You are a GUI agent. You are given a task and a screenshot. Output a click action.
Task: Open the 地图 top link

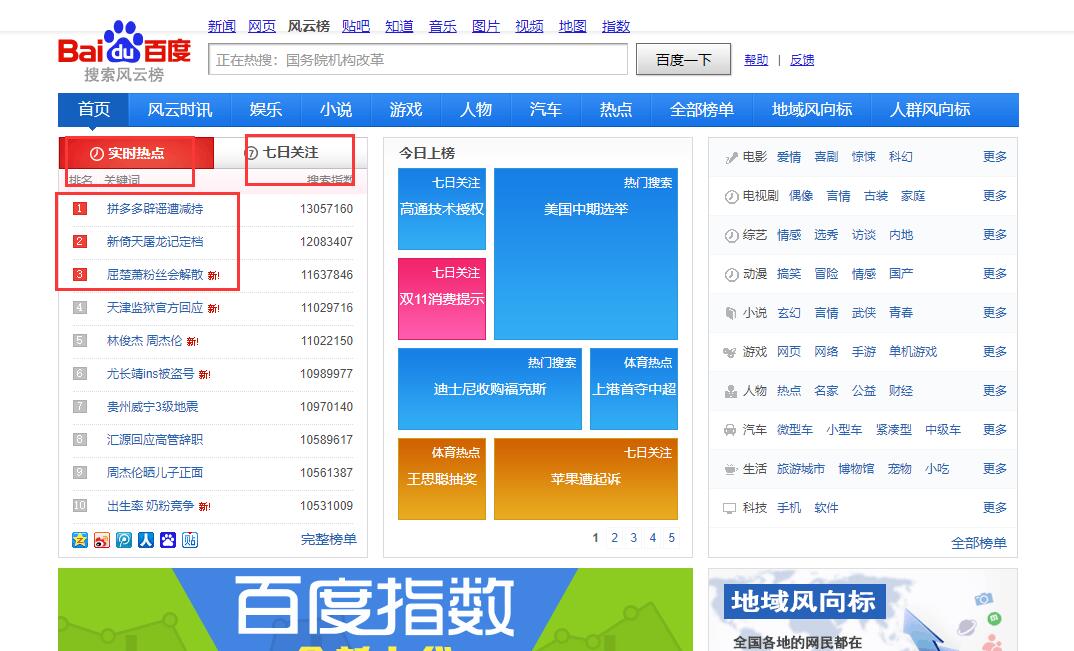[x=572, y=26]
